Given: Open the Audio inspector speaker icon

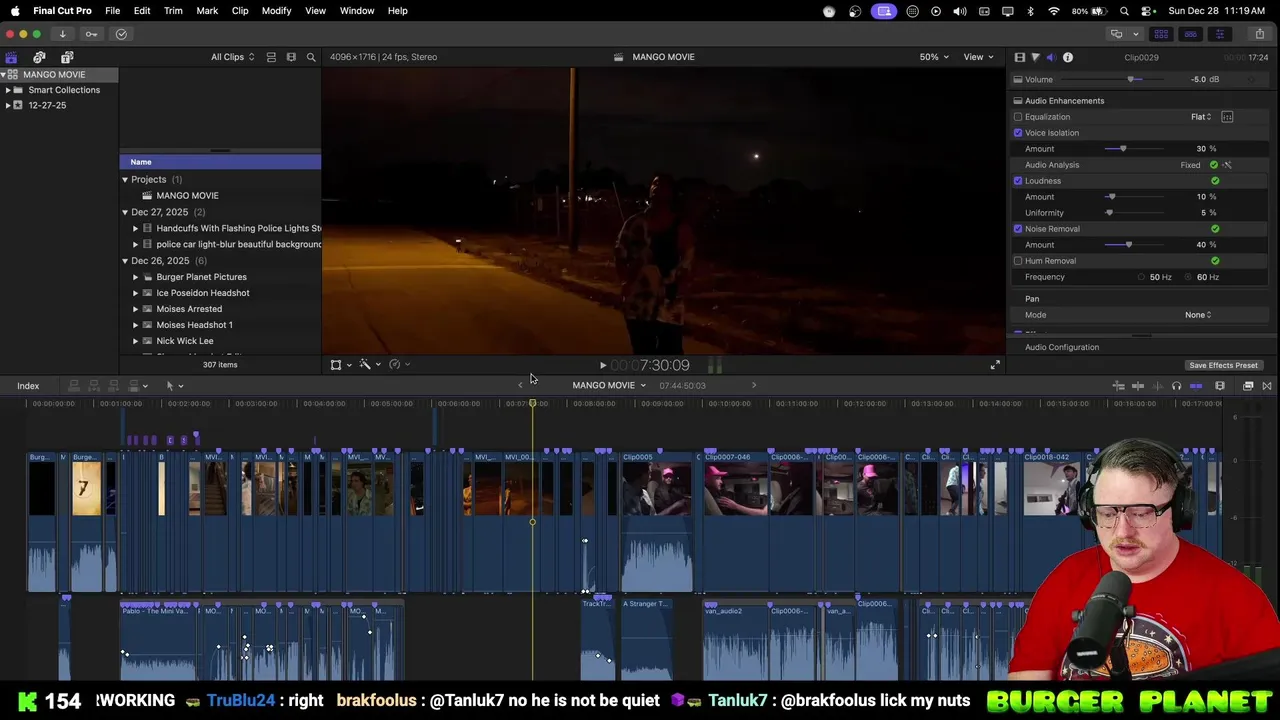Looking at the screenshot, I should pyautogui.click(x=1051, y=57).
